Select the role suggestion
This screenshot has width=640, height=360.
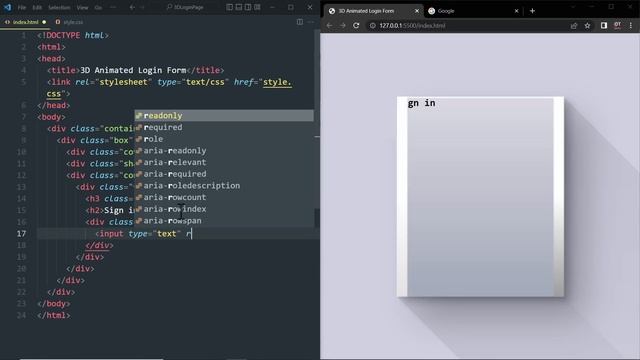pyautogui.click(x=224, y=139)
